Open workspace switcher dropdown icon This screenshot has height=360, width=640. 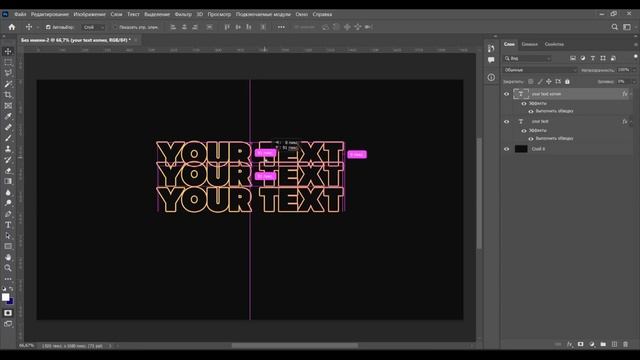coord(627,27)
